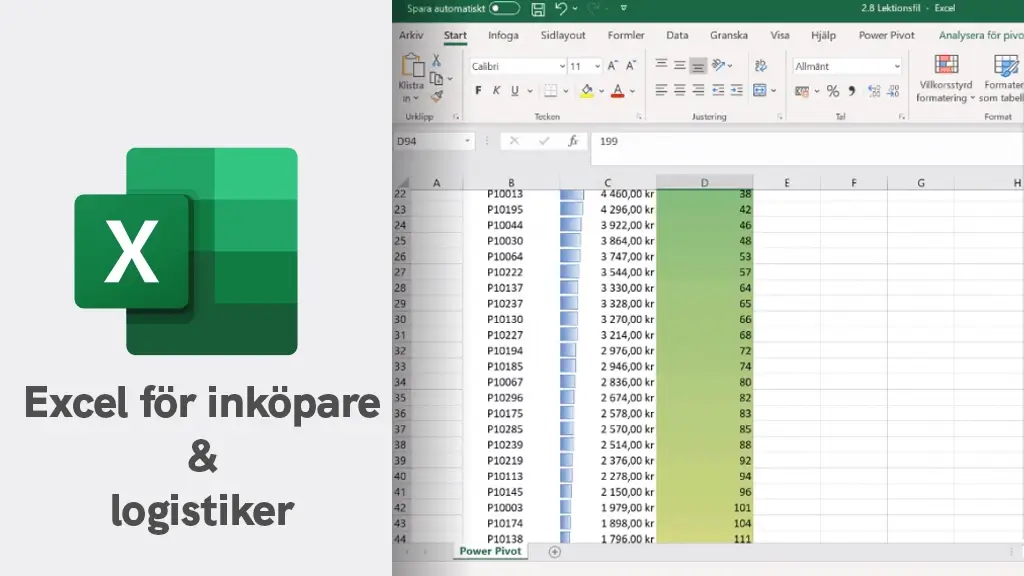Viewport: 1024px width, 576px height.
Task: Toggle italic formatting
Action: coord(496,90)
